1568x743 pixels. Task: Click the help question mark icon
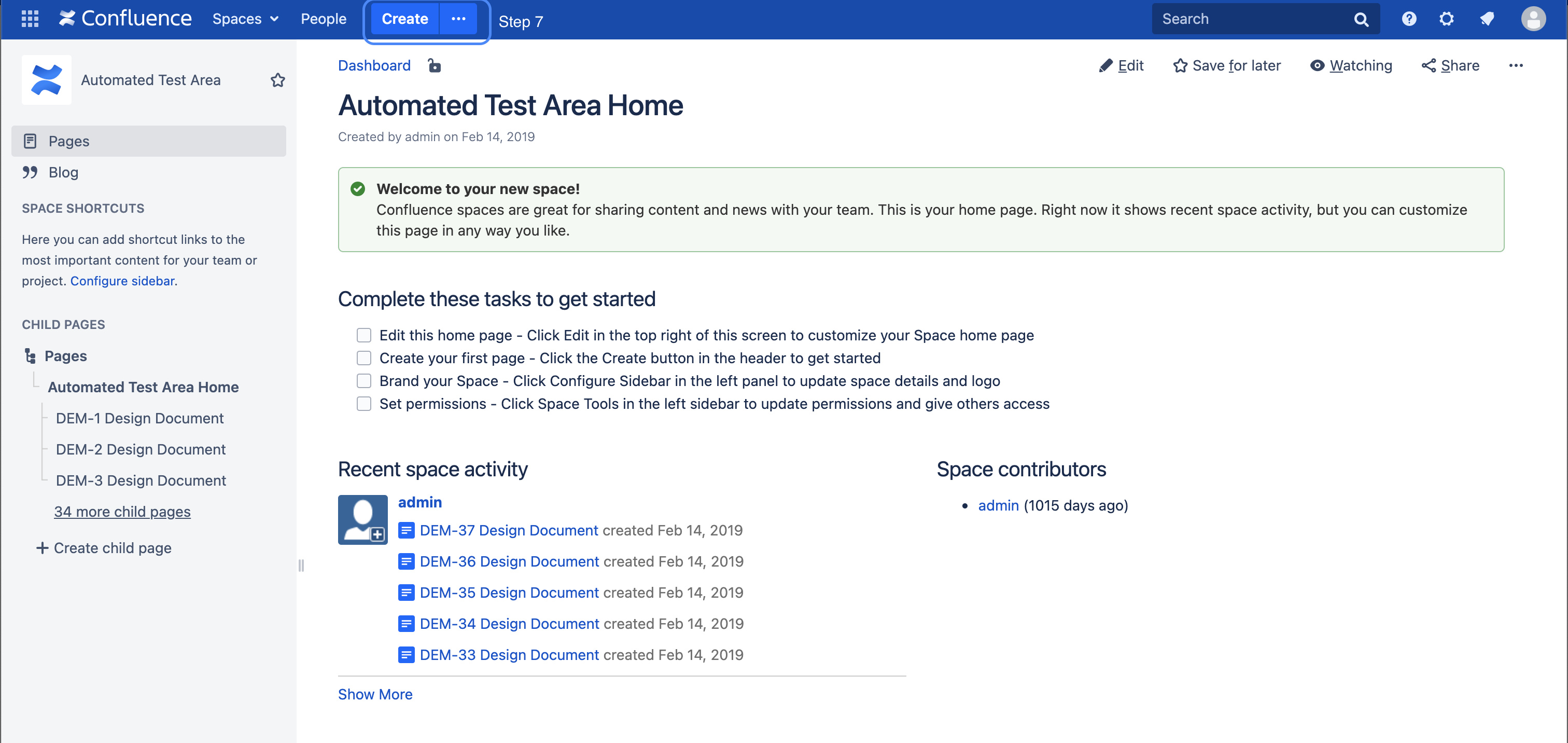coord(1408,19)
